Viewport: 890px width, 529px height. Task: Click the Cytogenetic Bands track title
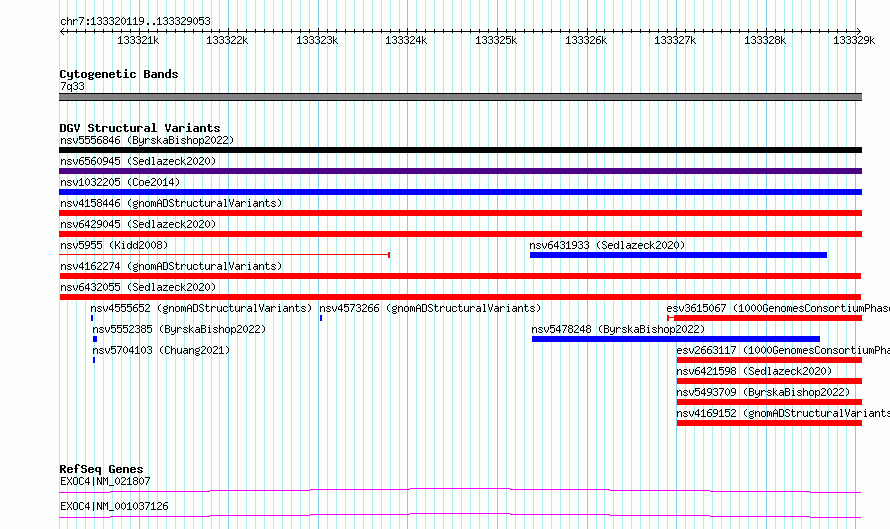119,74
